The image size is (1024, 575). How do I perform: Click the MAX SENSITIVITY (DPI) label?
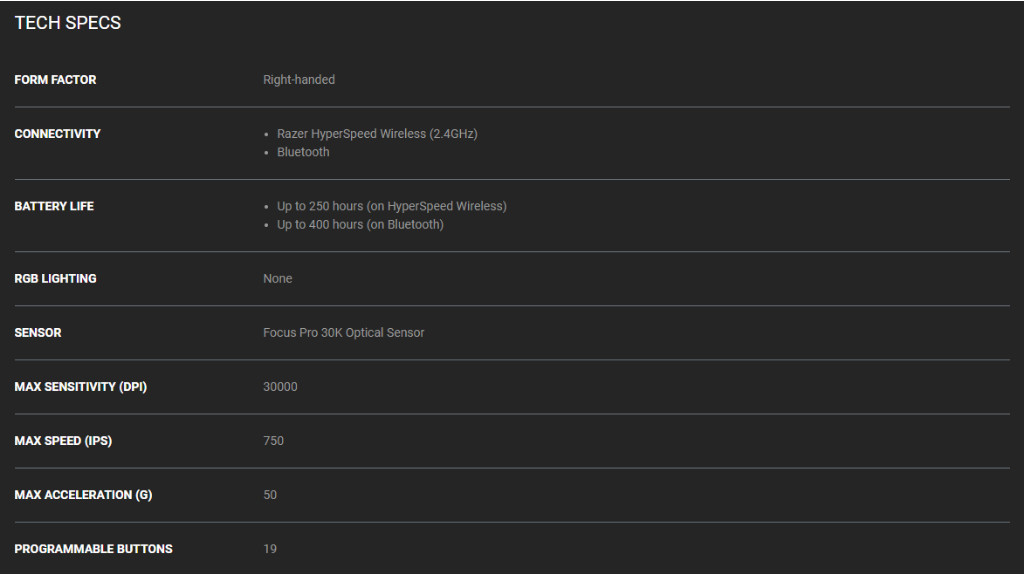(x=80, y=387)
